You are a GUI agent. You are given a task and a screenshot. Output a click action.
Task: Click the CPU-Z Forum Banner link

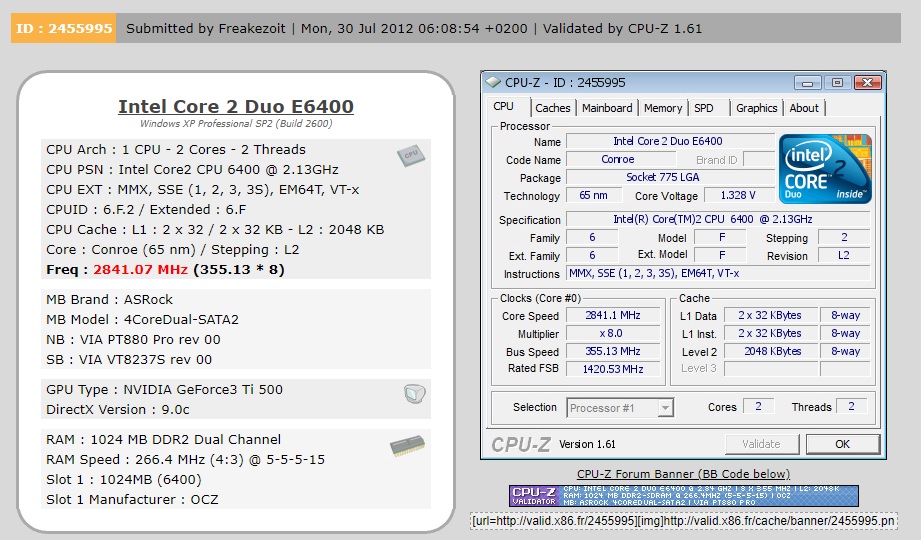coord(683,474)
